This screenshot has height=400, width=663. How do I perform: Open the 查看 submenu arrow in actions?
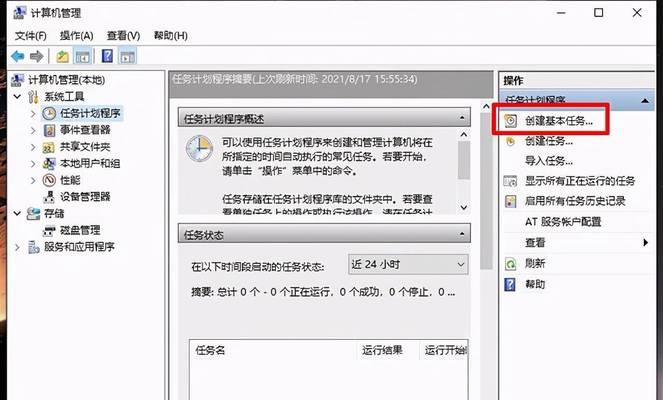point(645,243)
